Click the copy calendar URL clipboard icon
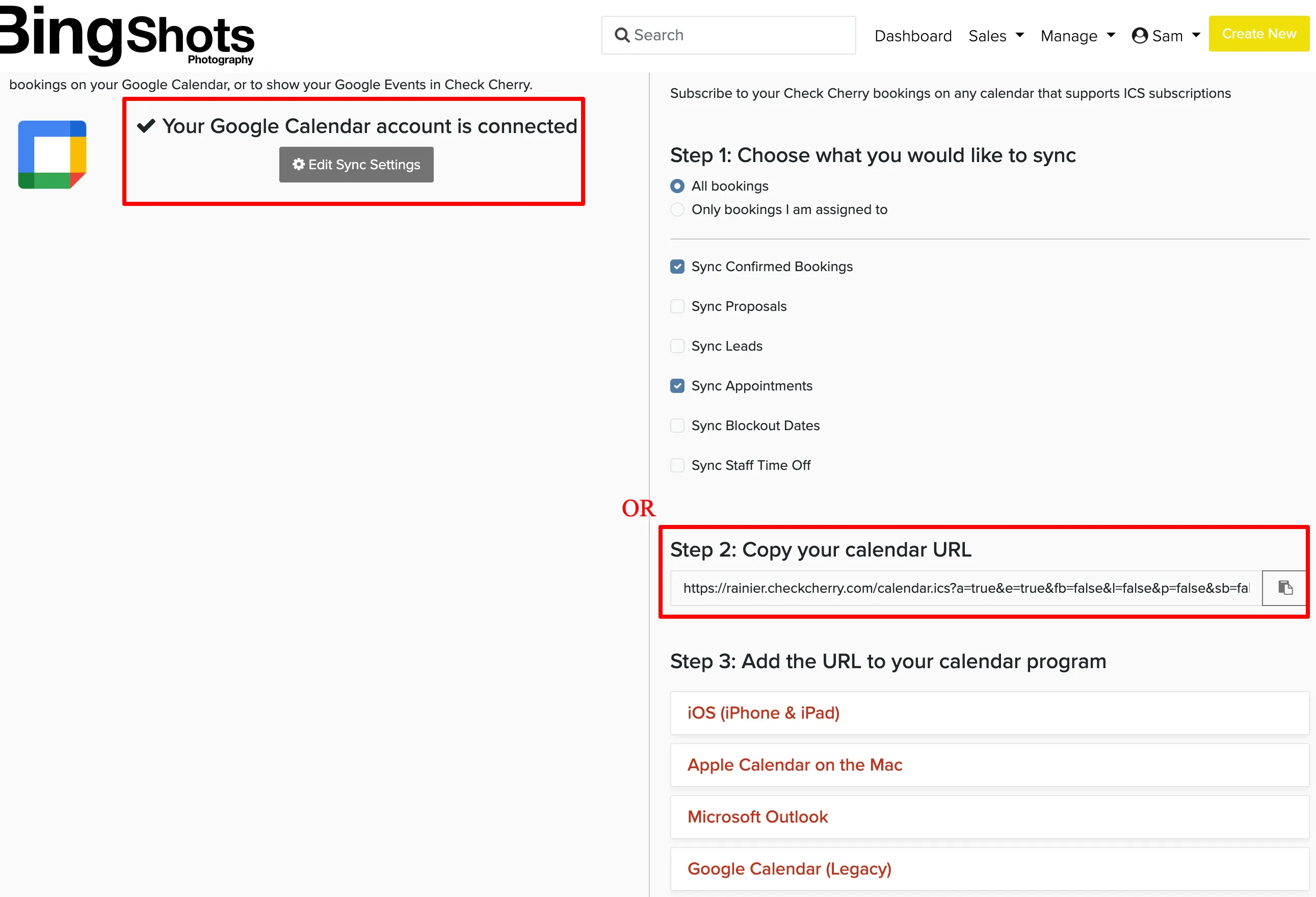This screenshot has height=897, width=1316. tap(1285, 588)
